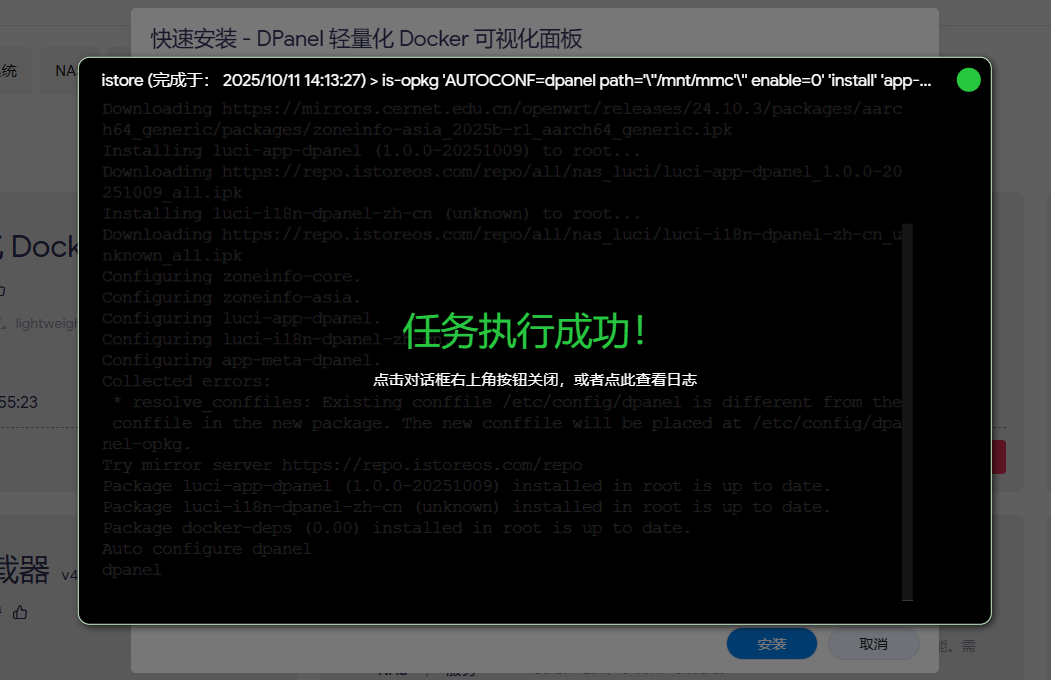Close the log dialog with green circle button
This screenshot has height=680, width=1051.
click(968, 80)
